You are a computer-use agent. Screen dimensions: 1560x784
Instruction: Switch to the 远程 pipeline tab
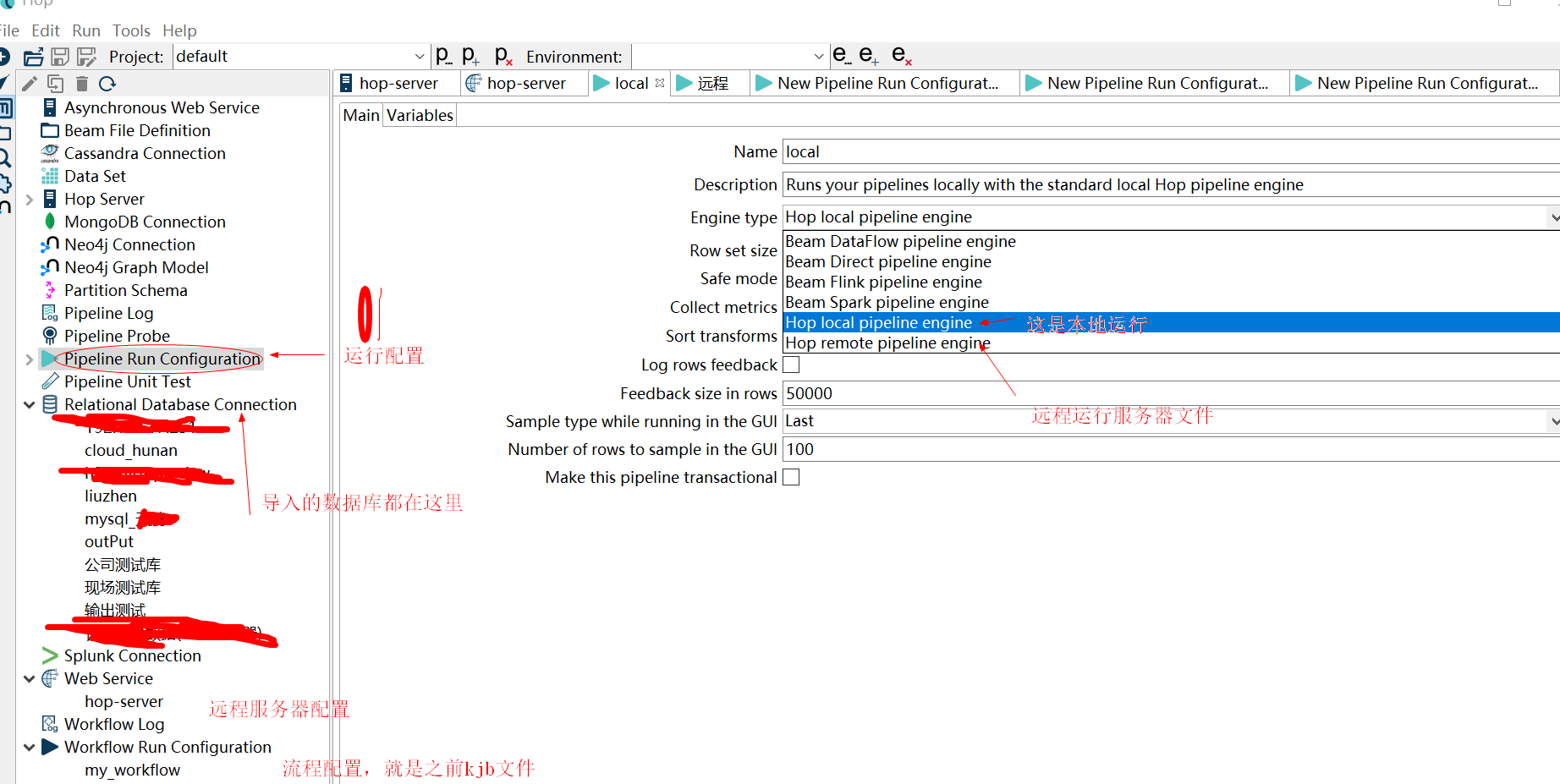tap(711, 82)
